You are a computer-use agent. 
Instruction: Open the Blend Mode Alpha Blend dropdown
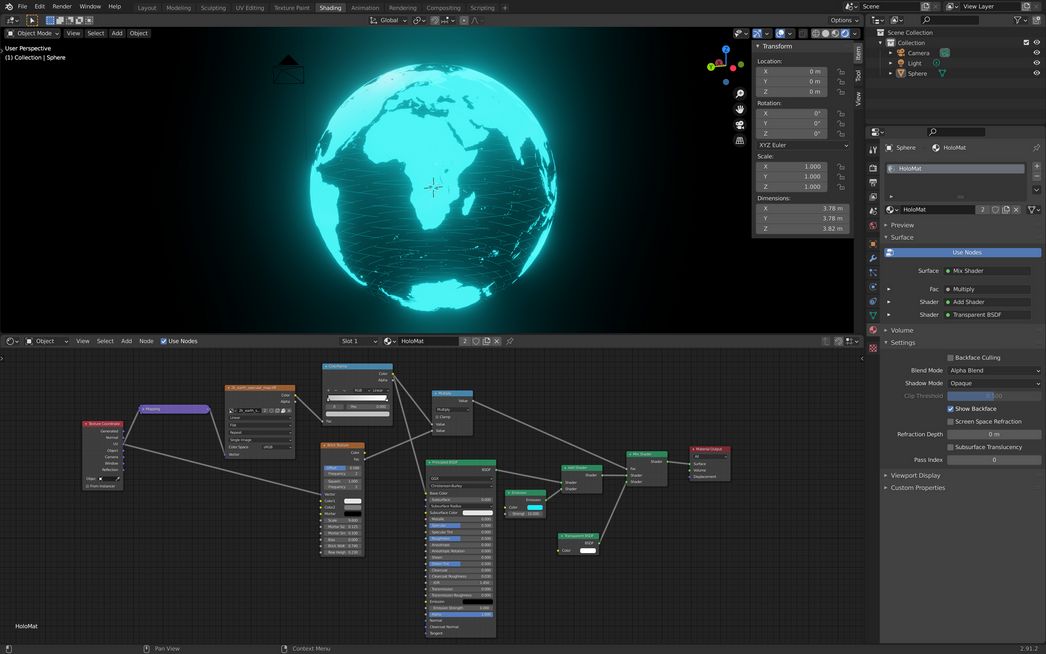pos(994,370)
